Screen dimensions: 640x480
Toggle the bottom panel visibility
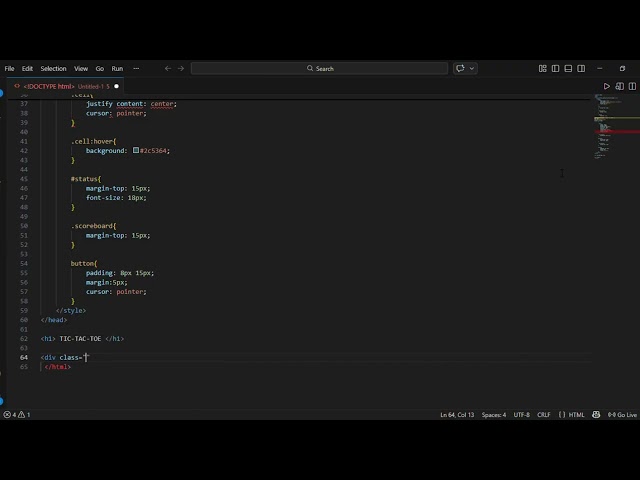[568, 69]
